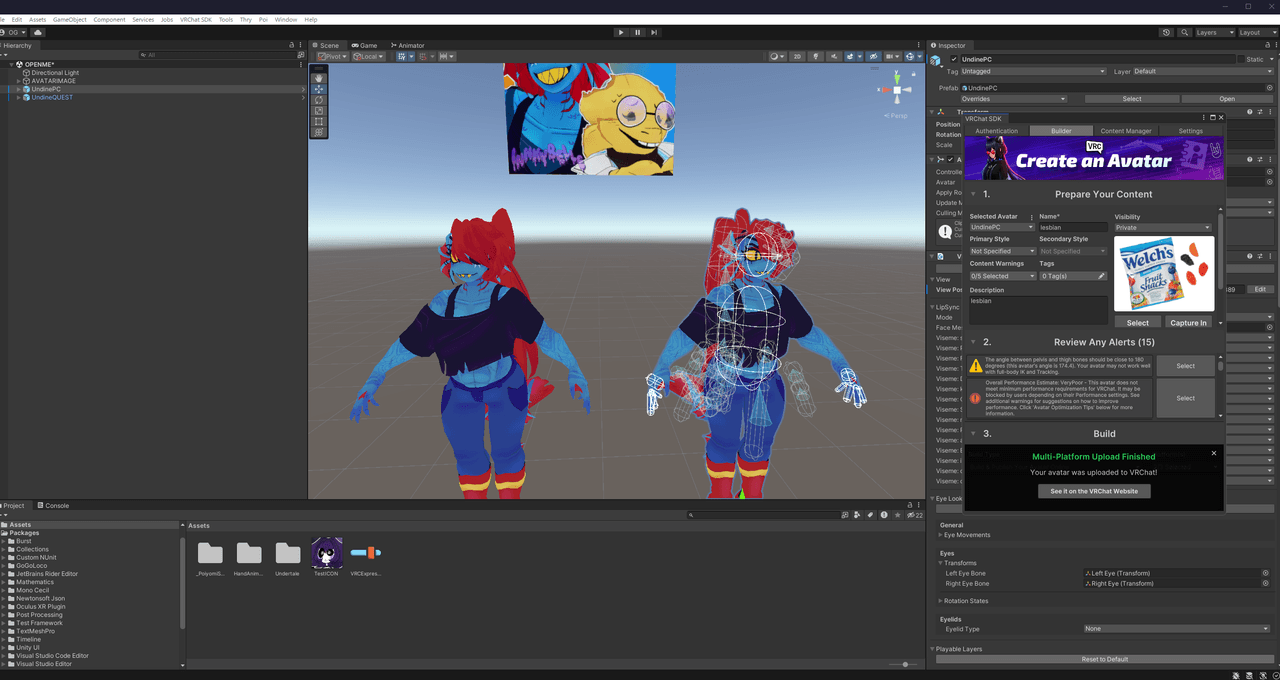
Task: Open the VRChat SDK menu
Action: 196,20
